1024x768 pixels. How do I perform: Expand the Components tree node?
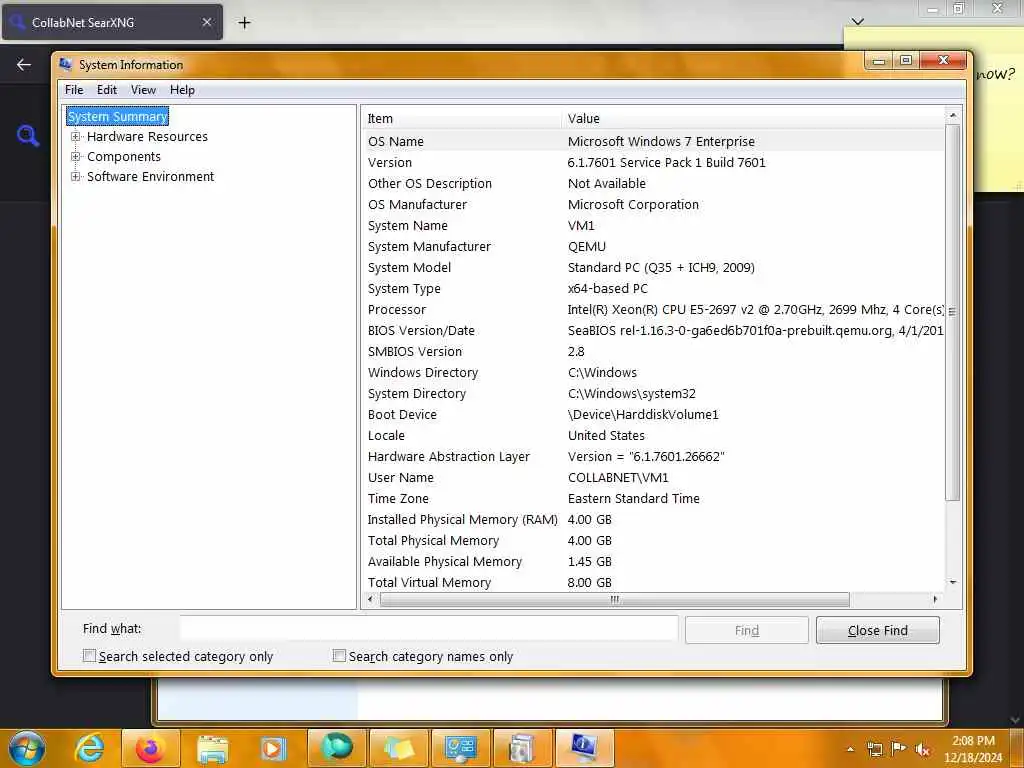tap(76, 157)
